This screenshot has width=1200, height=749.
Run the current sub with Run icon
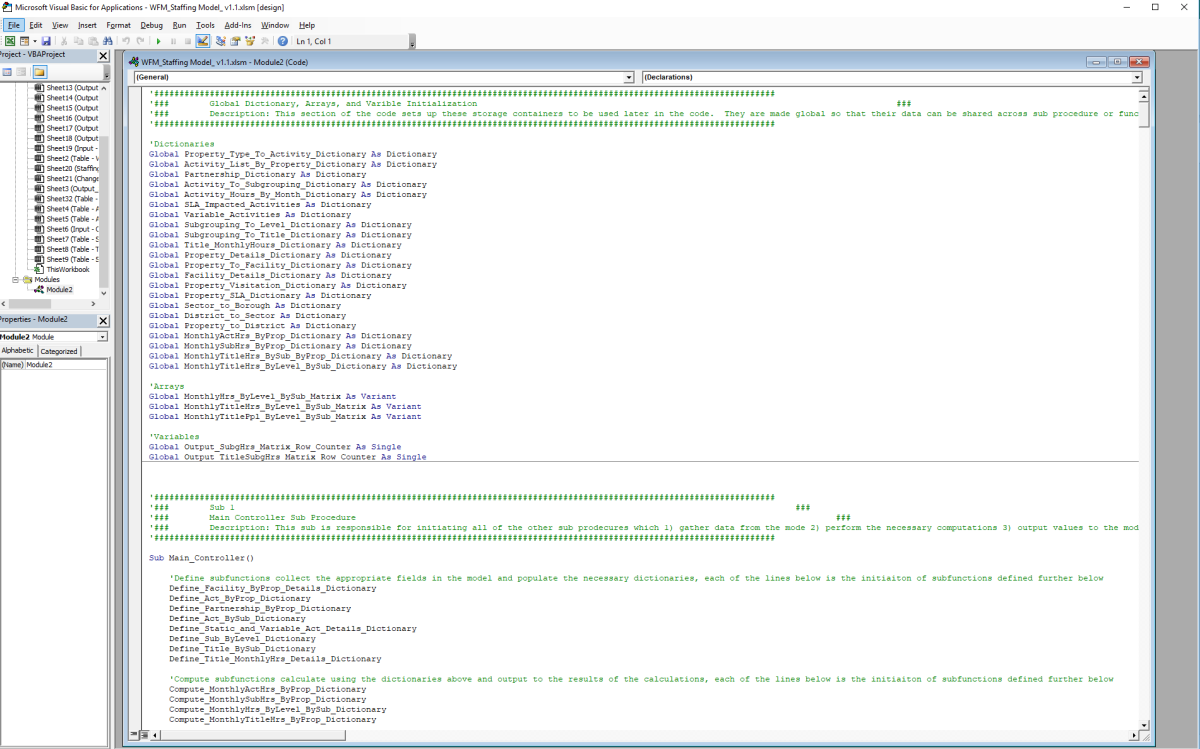pos(158,40)
